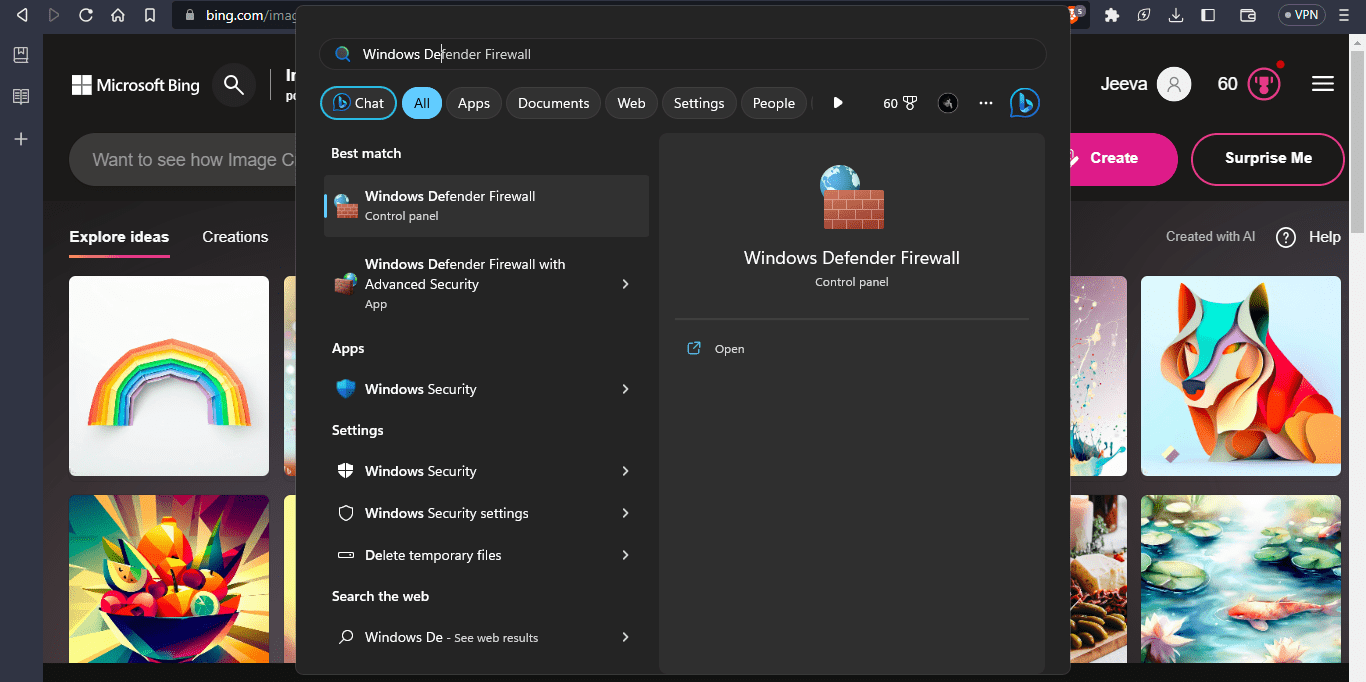Open Windows Defender Firewall via the Open link

coord(716,348)
